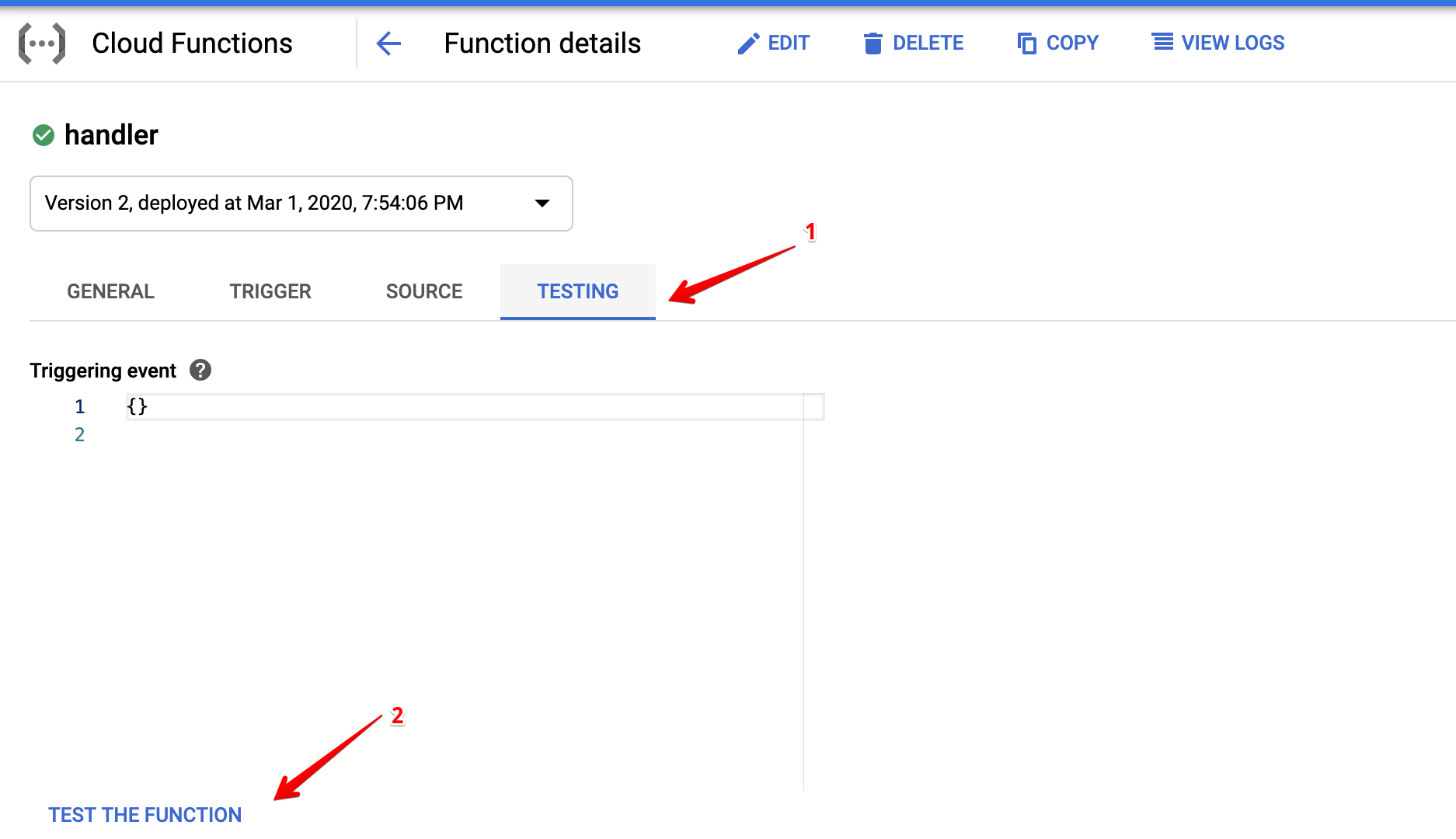This screenshot has height=839, width=1456.
Task: Open the Version 2 deployment dropdown
Action: [x=301, y=204]
